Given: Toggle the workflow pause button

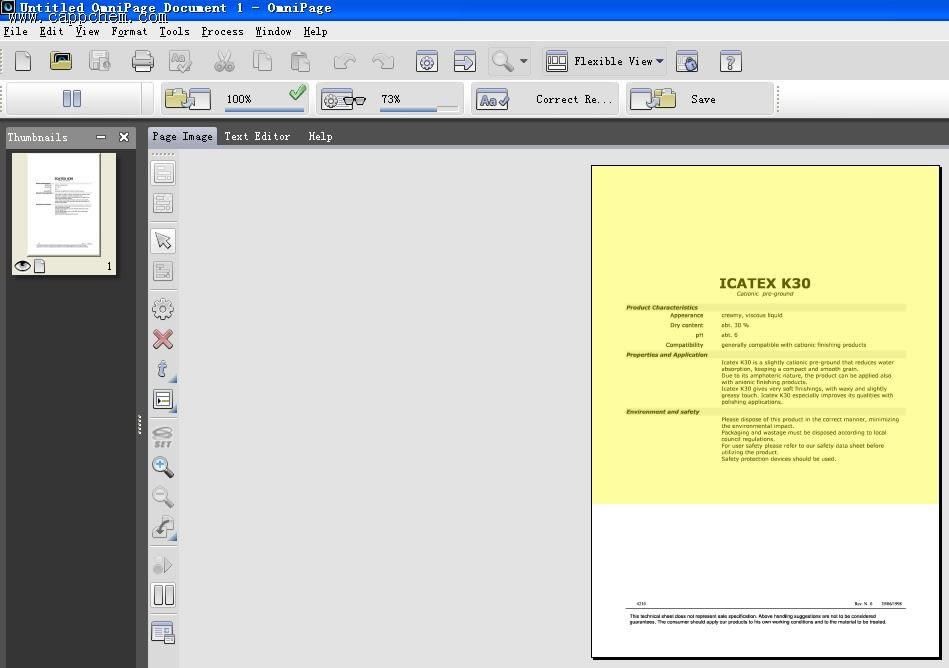Looking at the screenshot, I should click(72, 99).
